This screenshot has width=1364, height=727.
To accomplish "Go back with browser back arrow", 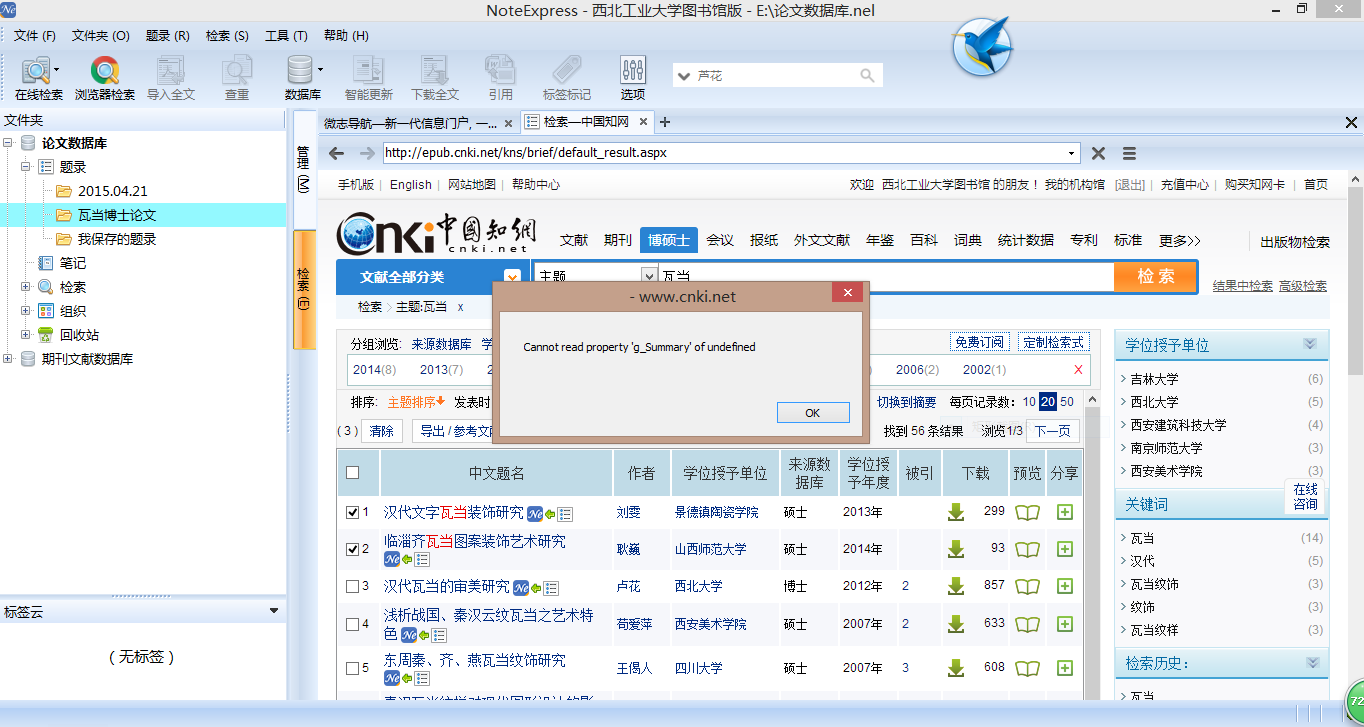I will click(x=337, y=153).
